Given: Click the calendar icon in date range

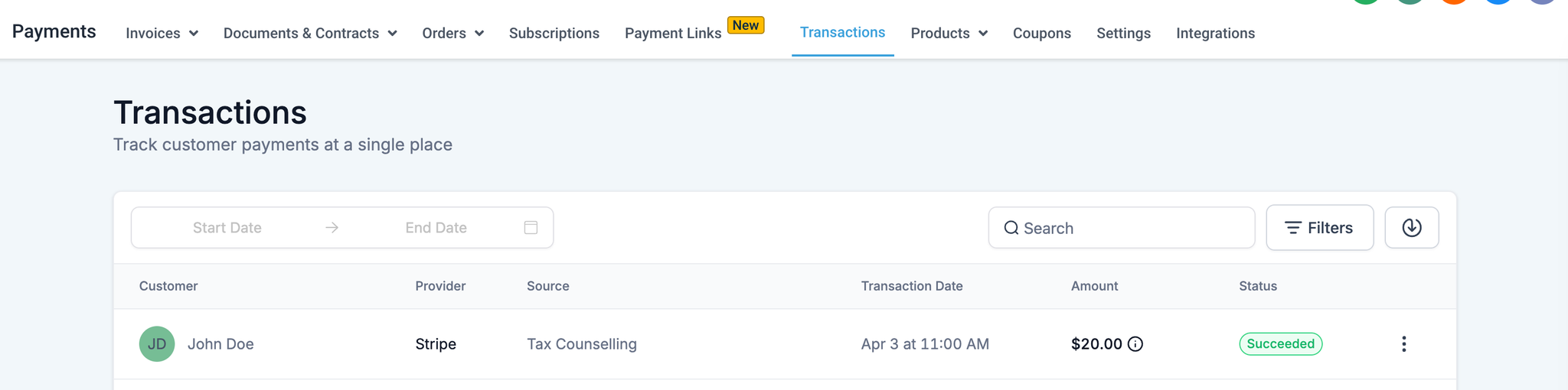Looking at the screenshot, I should 531,228.
